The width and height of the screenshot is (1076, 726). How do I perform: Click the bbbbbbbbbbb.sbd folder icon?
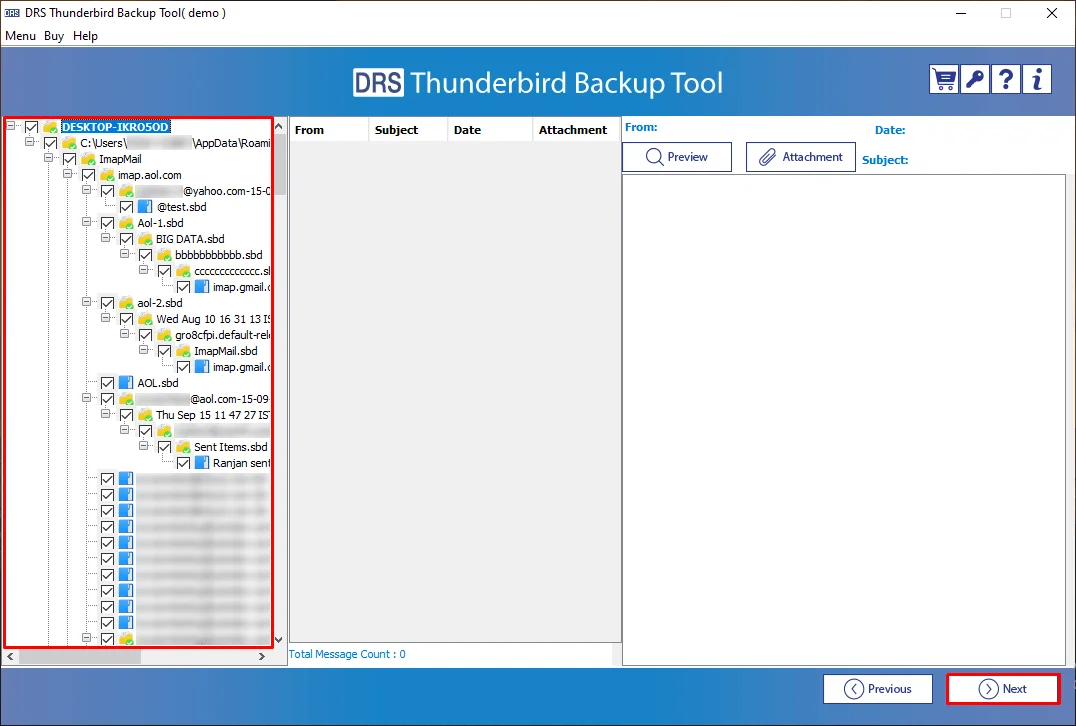(x=164, y=255)
